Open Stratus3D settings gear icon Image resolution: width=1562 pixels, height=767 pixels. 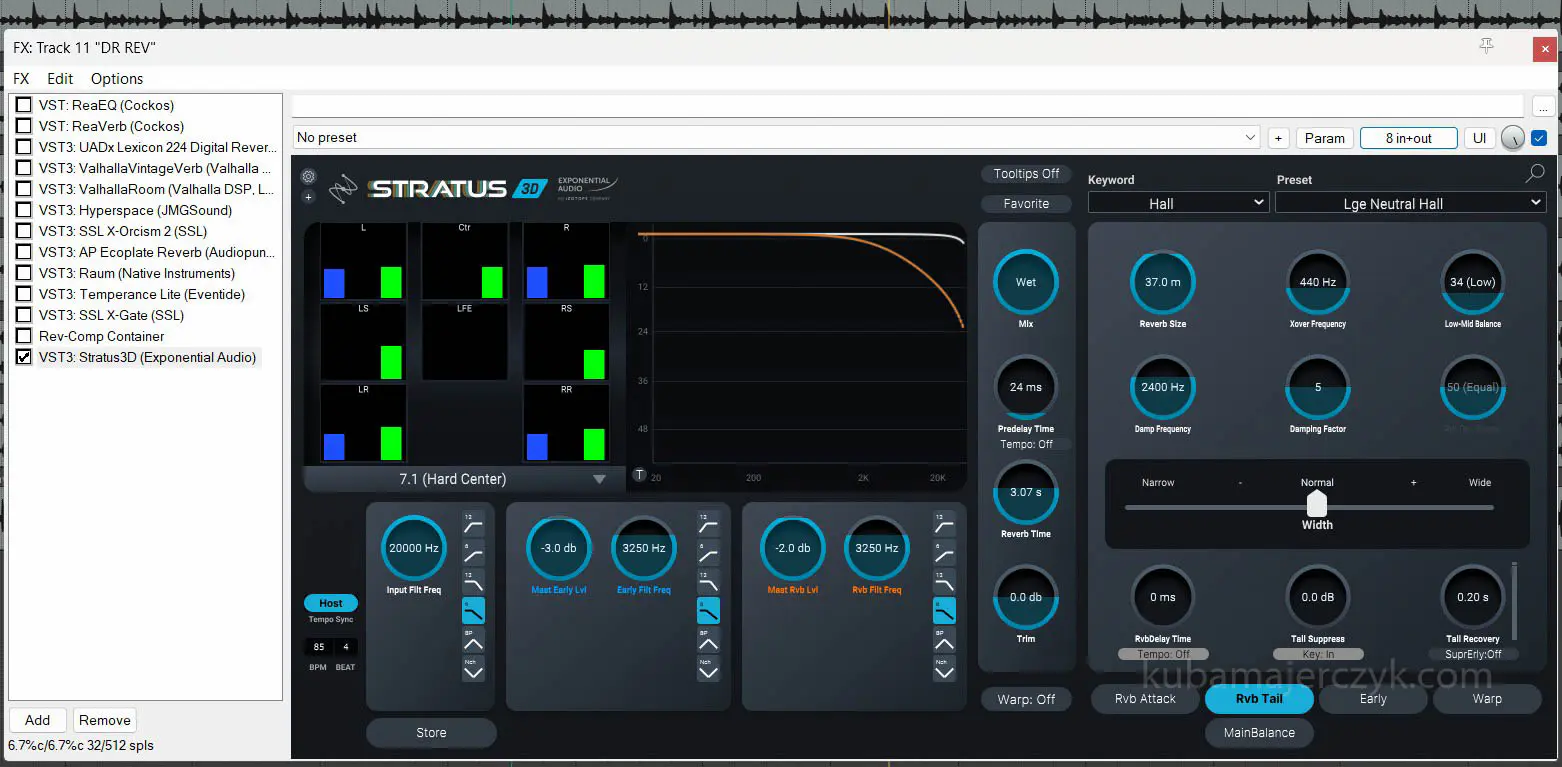pos(309,177)
